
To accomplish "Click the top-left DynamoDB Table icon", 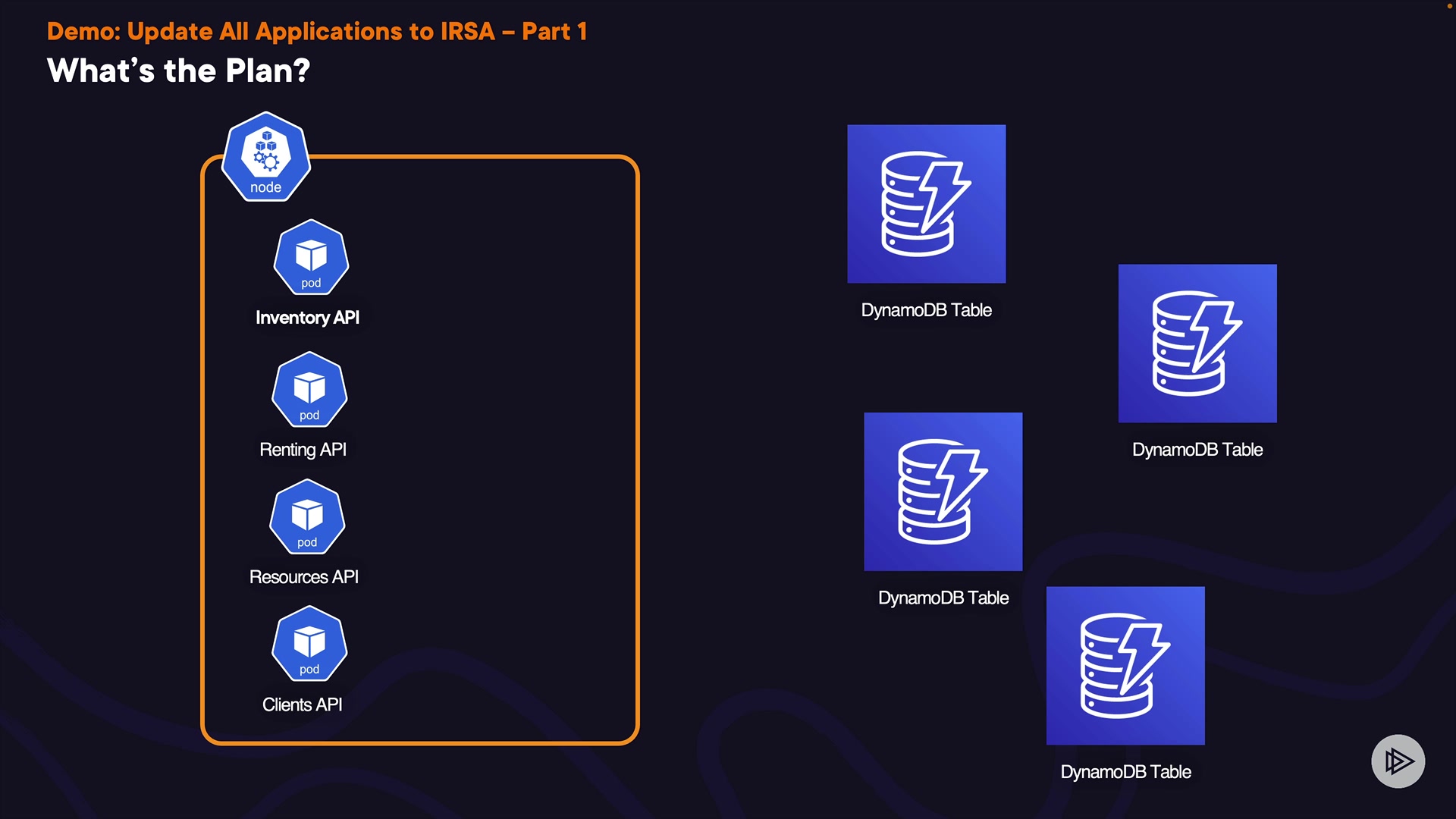I will (926, 204).
